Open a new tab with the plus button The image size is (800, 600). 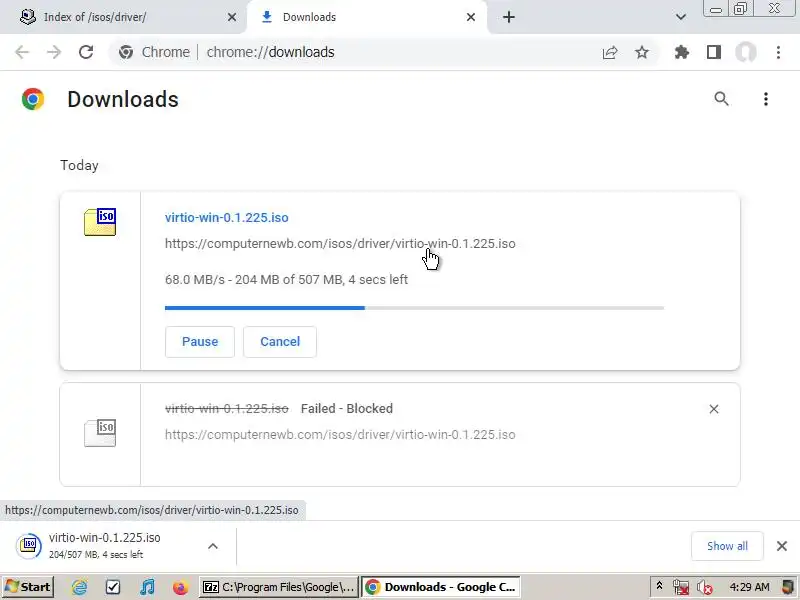(509, 17)
